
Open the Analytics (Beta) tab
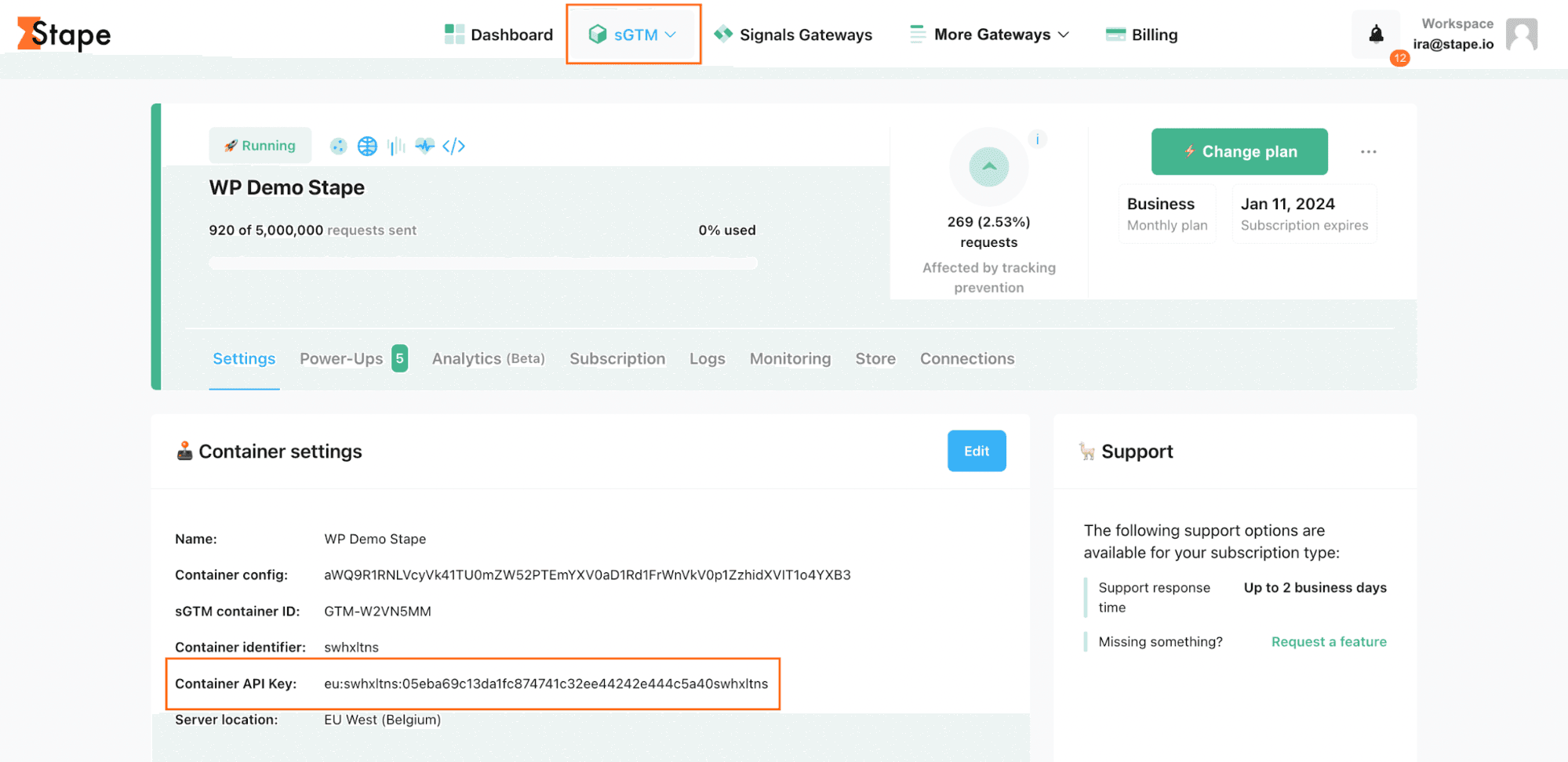pyautogui.click(x=489, y=359)
